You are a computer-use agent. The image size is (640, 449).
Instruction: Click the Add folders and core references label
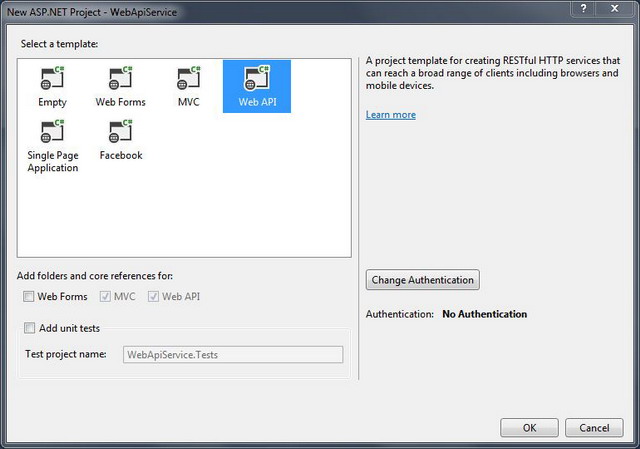(95, 276)
